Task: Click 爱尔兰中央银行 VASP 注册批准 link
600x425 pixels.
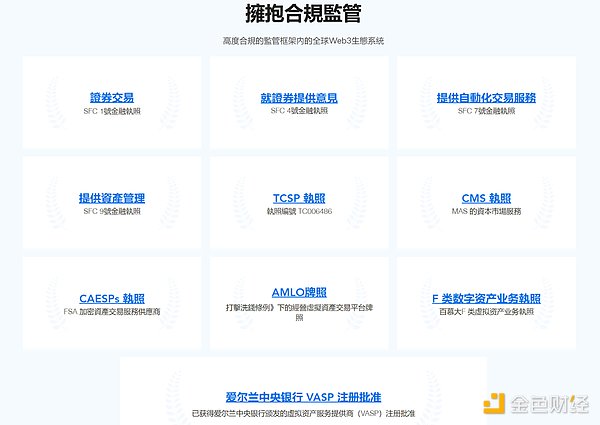Action: 303,397
